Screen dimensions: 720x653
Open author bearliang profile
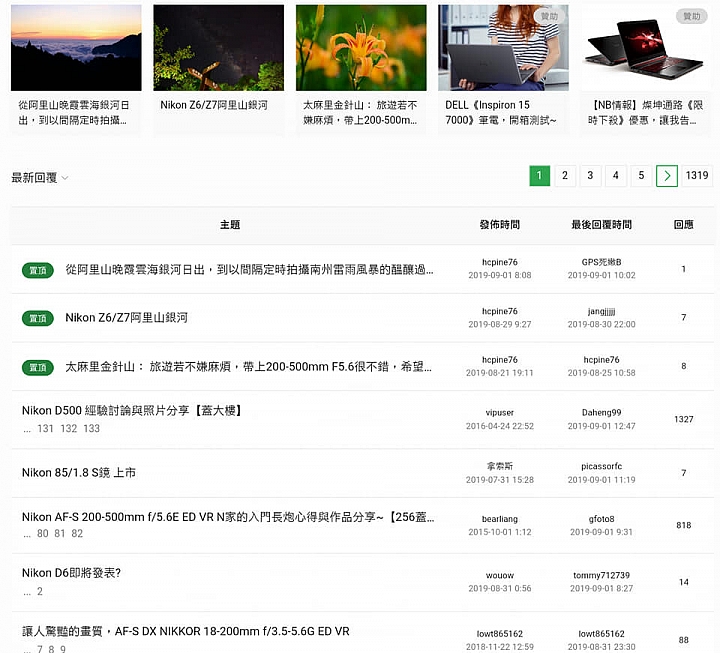pos(500,519)
